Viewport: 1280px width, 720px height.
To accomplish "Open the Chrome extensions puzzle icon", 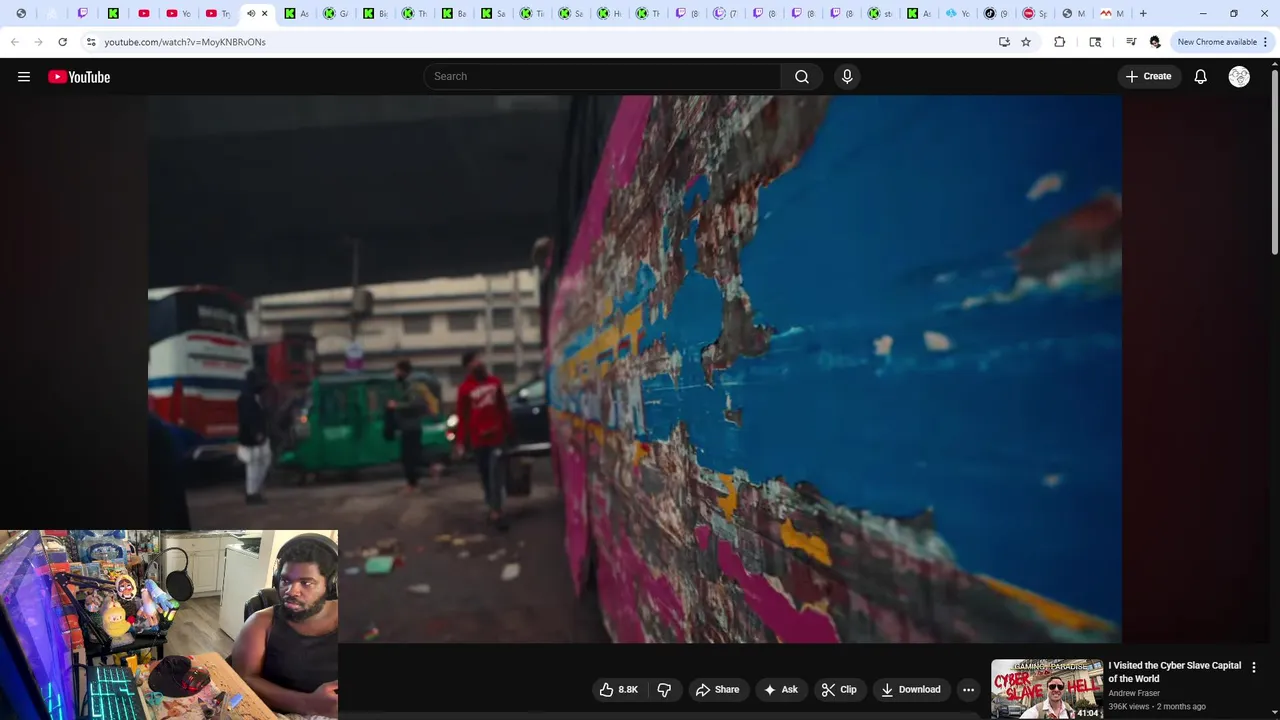I will coord(1059,42).
